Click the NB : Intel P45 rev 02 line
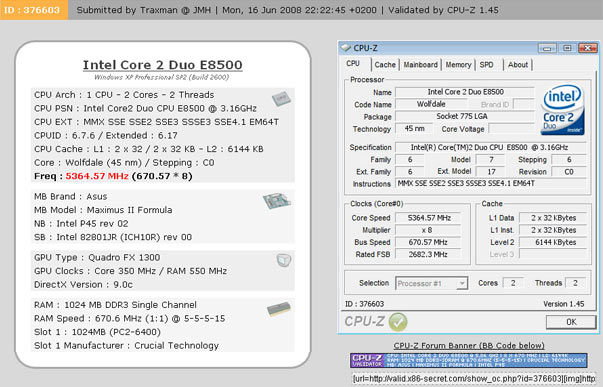The image size is (603, 387). (81, 224)
